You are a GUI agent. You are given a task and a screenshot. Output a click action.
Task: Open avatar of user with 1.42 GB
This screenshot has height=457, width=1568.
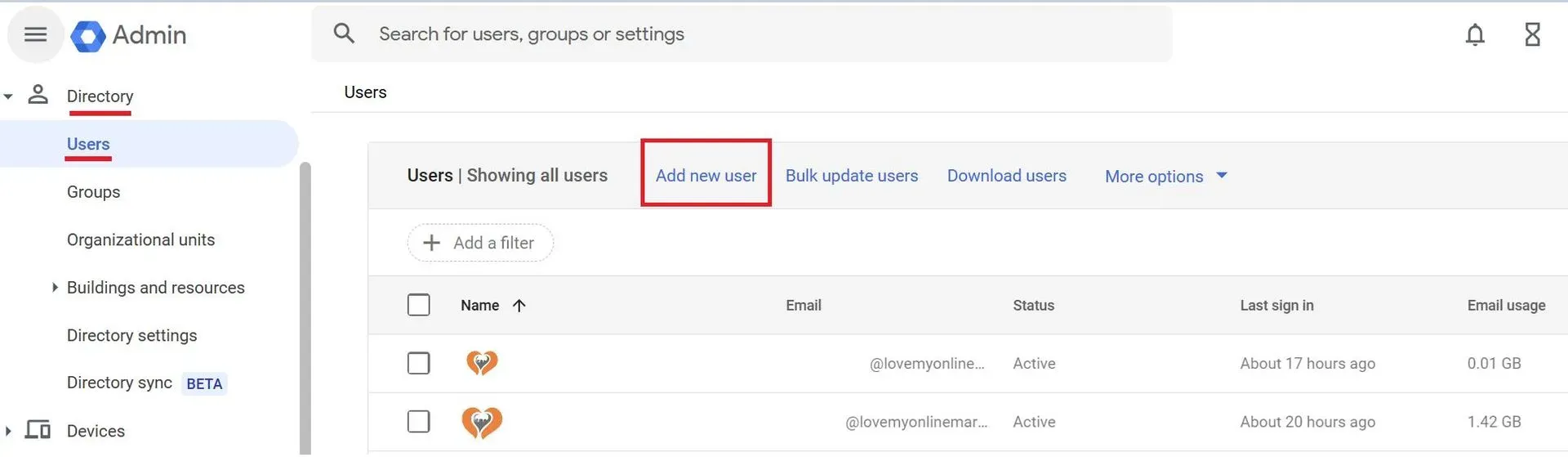pyautogui.click(x=482, y=423)
